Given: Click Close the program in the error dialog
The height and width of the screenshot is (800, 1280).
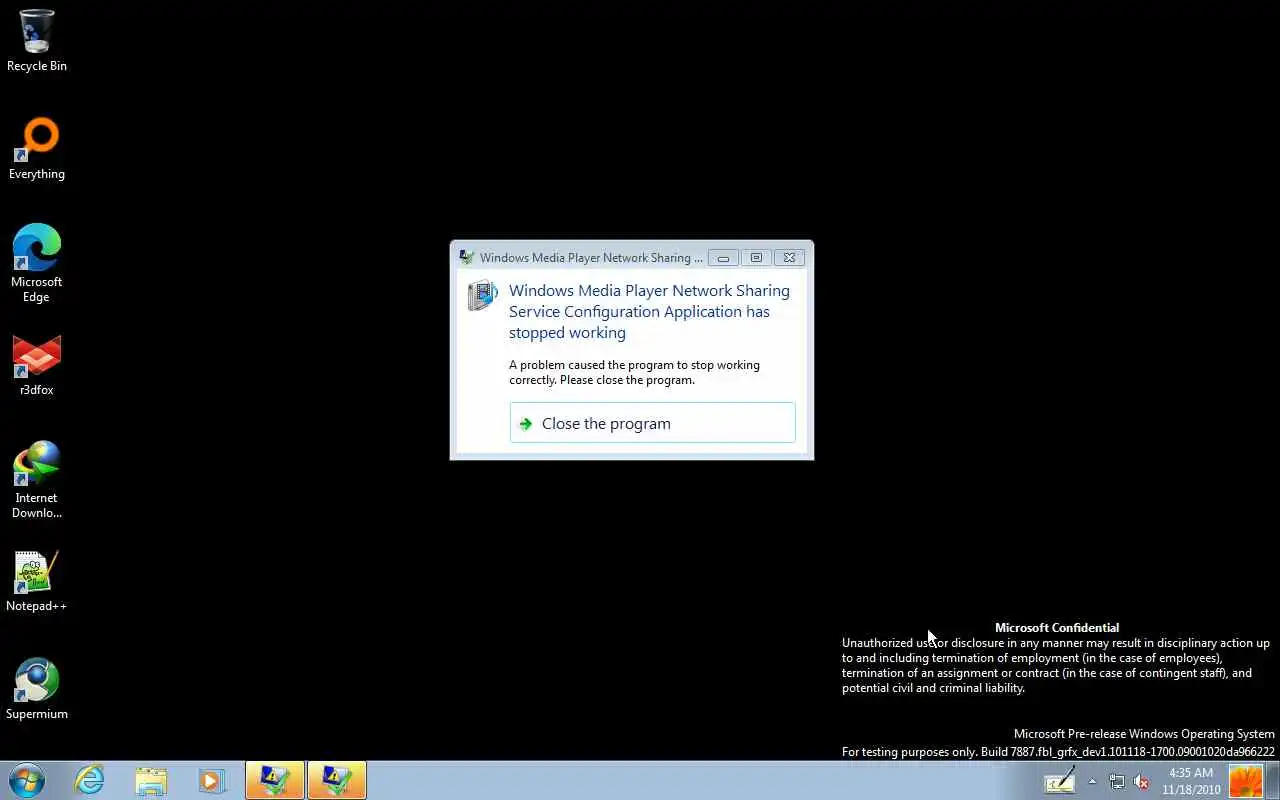Looking at the screenshot, I should [652, 423].
